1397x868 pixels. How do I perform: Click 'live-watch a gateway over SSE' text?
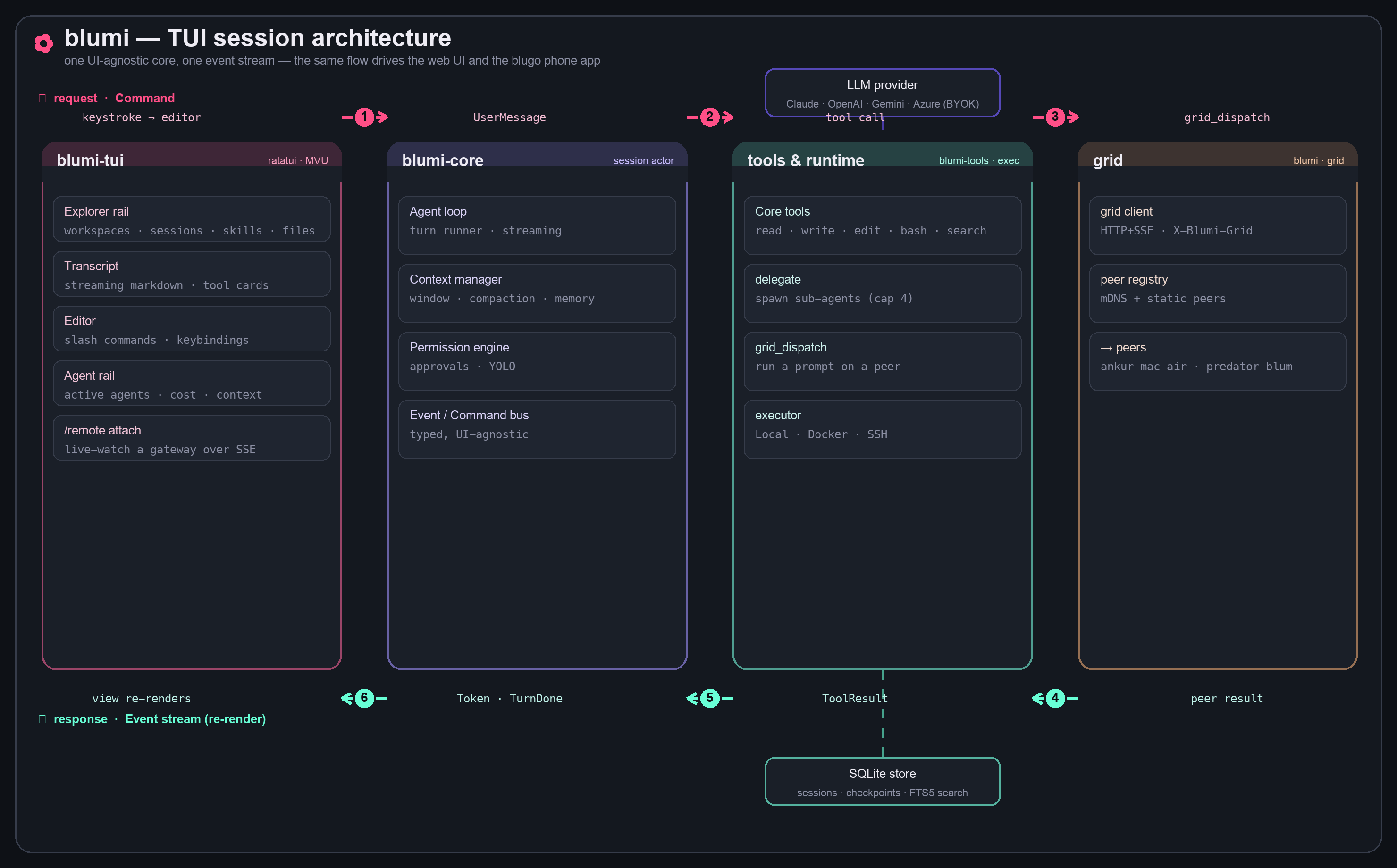tap(160, 450)
